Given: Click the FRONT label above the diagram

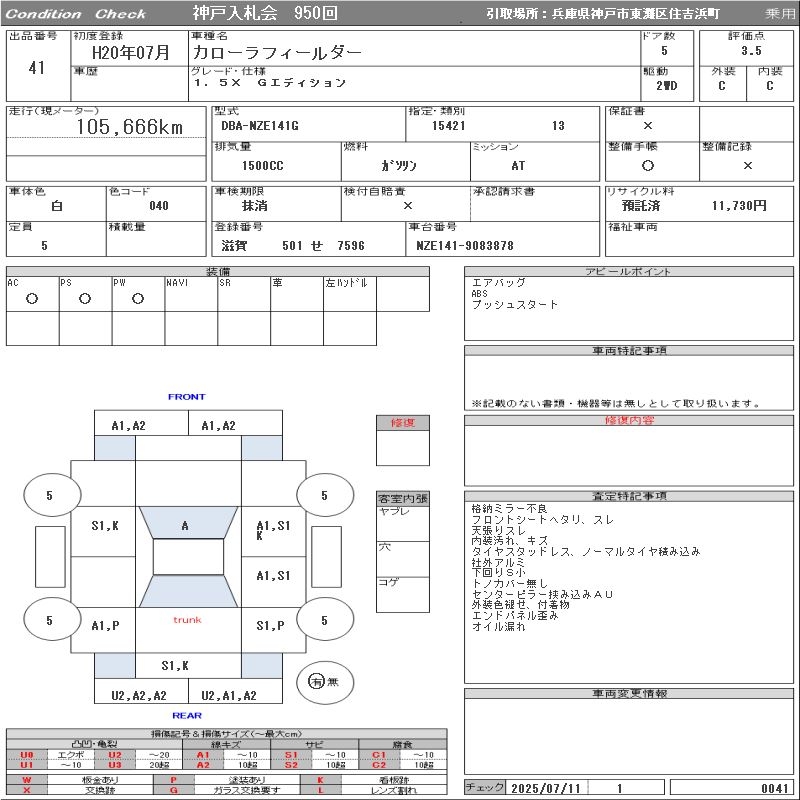Looking at the screenshot, I should point(187,396).
